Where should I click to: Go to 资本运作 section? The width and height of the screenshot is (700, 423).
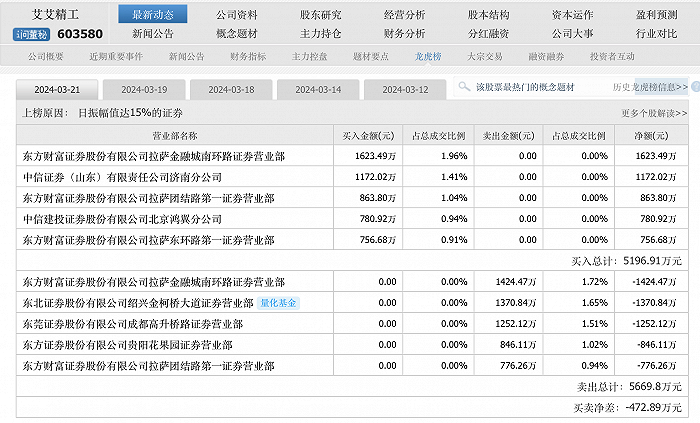572,15
